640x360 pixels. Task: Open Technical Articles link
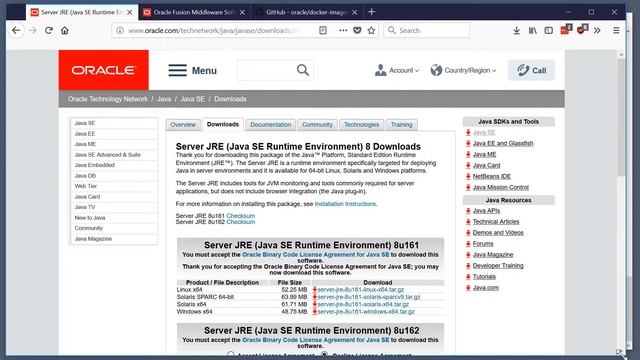496,222
